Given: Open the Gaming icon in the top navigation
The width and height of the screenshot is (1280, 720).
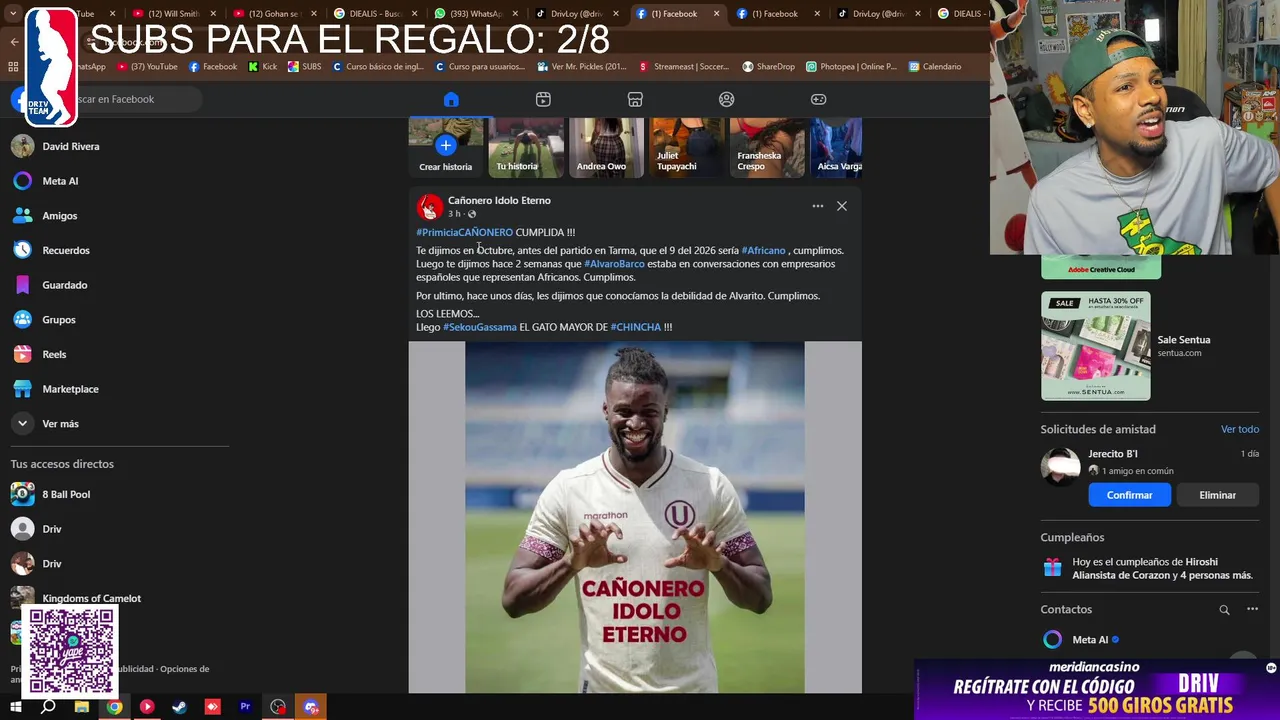Looking at the screenshot, I should [x=818, y=99].
